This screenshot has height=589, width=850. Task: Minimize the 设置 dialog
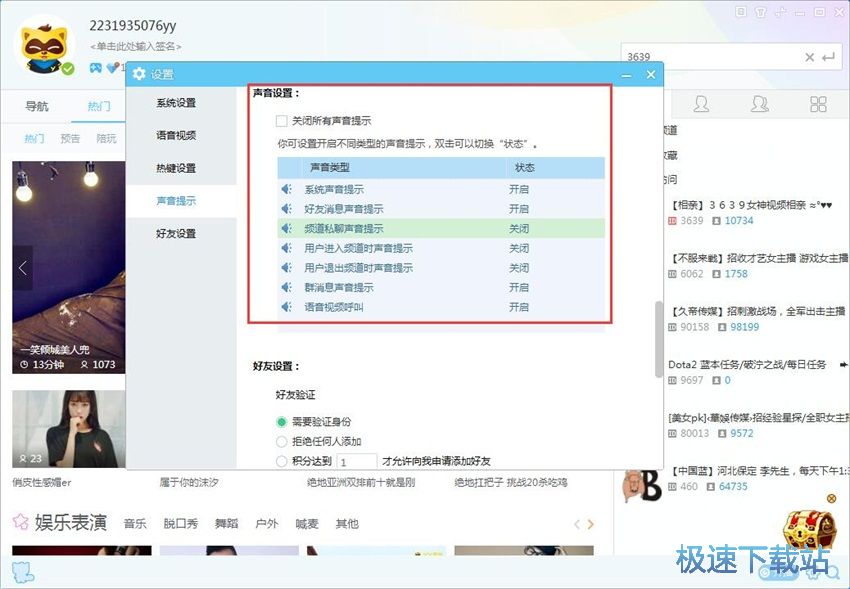[626, 75]
